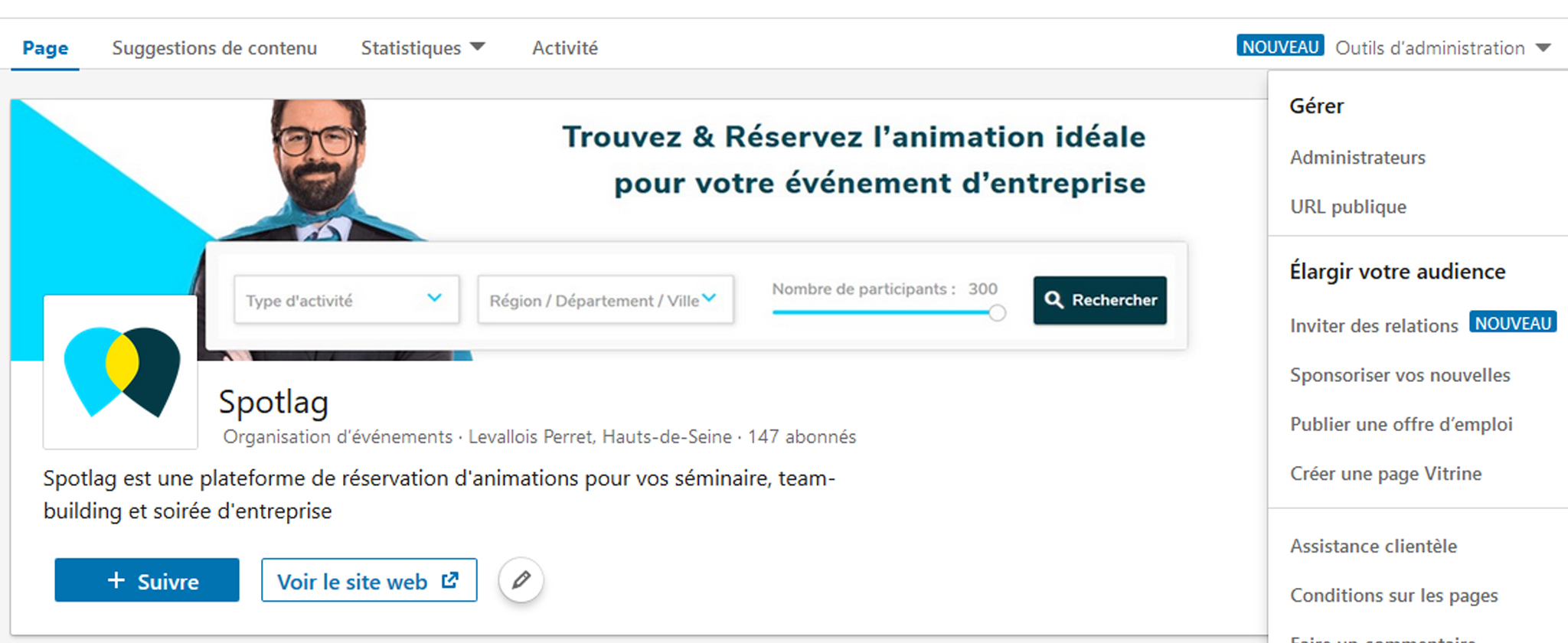Screen dimensions: 1568x643
Task: Select the Page tab
Action: pos(45,48)
